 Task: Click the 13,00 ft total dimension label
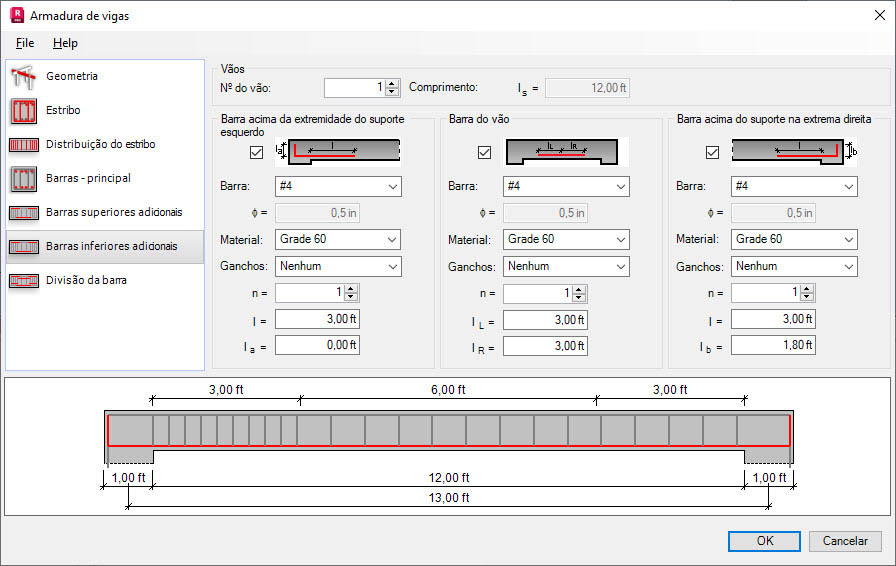coord(449,498)
